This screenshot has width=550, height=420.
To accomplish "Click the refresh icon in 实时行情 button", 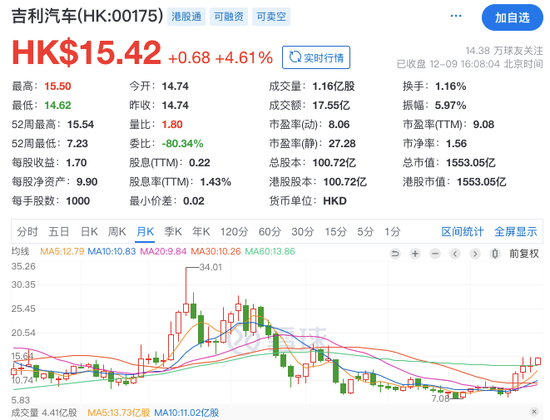I will click(295, 57).
